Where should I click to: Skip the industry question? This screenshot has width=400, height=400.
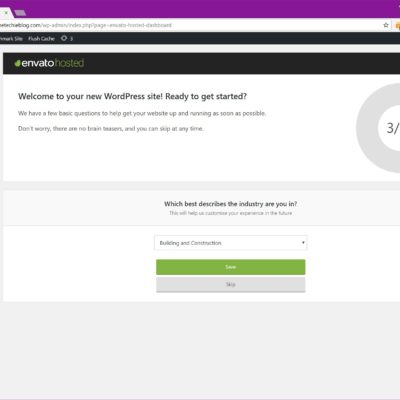[x=230, y=284]
